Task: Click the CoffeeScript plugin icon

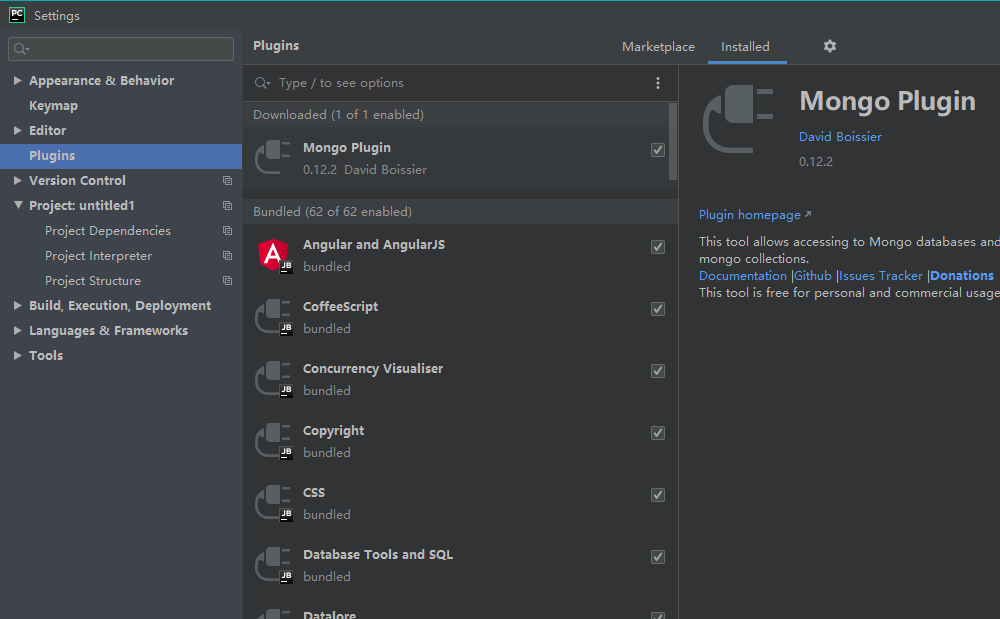Action: pos(273,317)
